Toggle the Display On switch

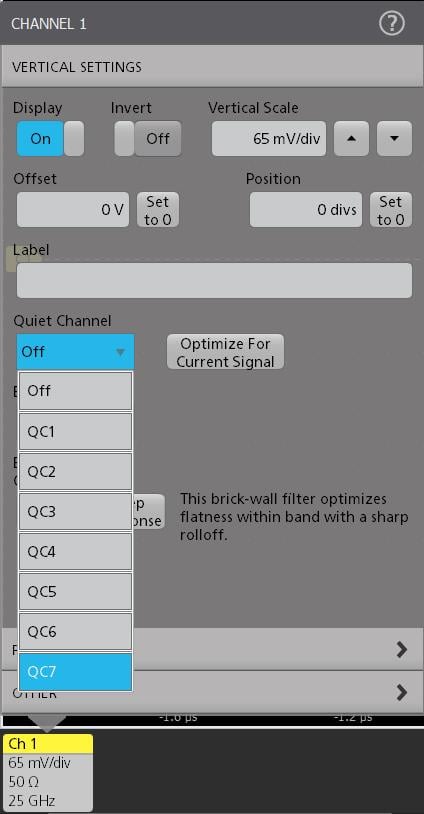point(50,139)
